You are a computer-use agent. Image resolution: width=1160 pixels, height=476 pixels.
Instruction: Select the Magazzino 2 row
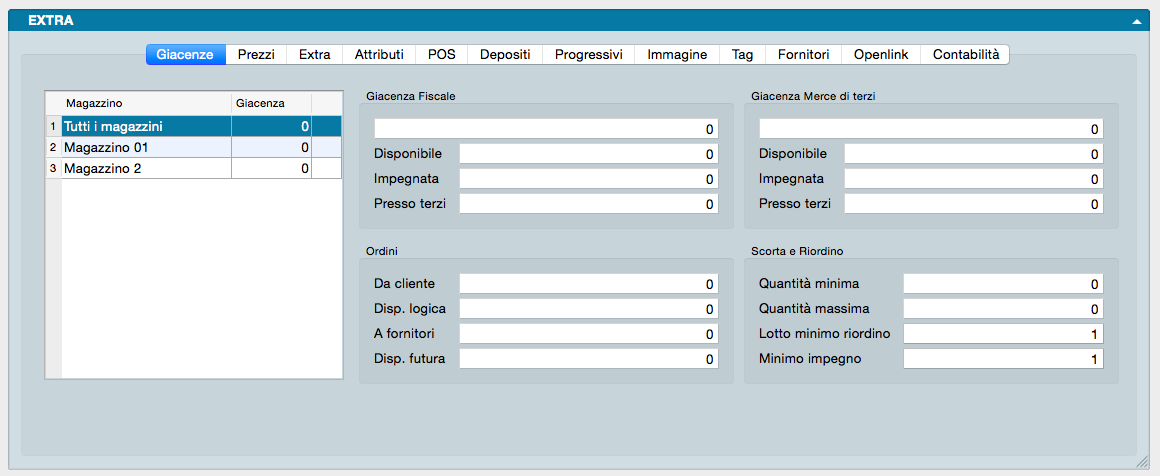click(x=146, y=169)
